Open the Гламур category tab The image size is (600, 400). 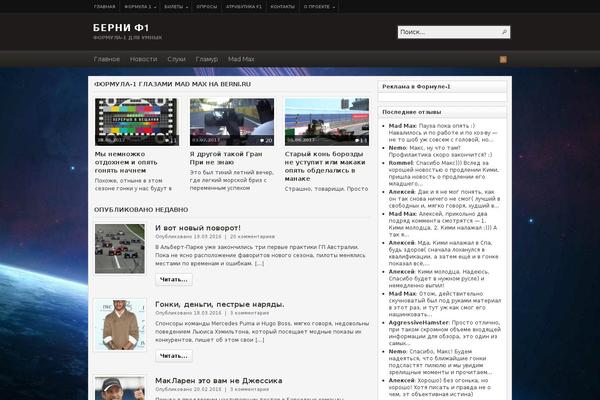[x=207, y=60]
